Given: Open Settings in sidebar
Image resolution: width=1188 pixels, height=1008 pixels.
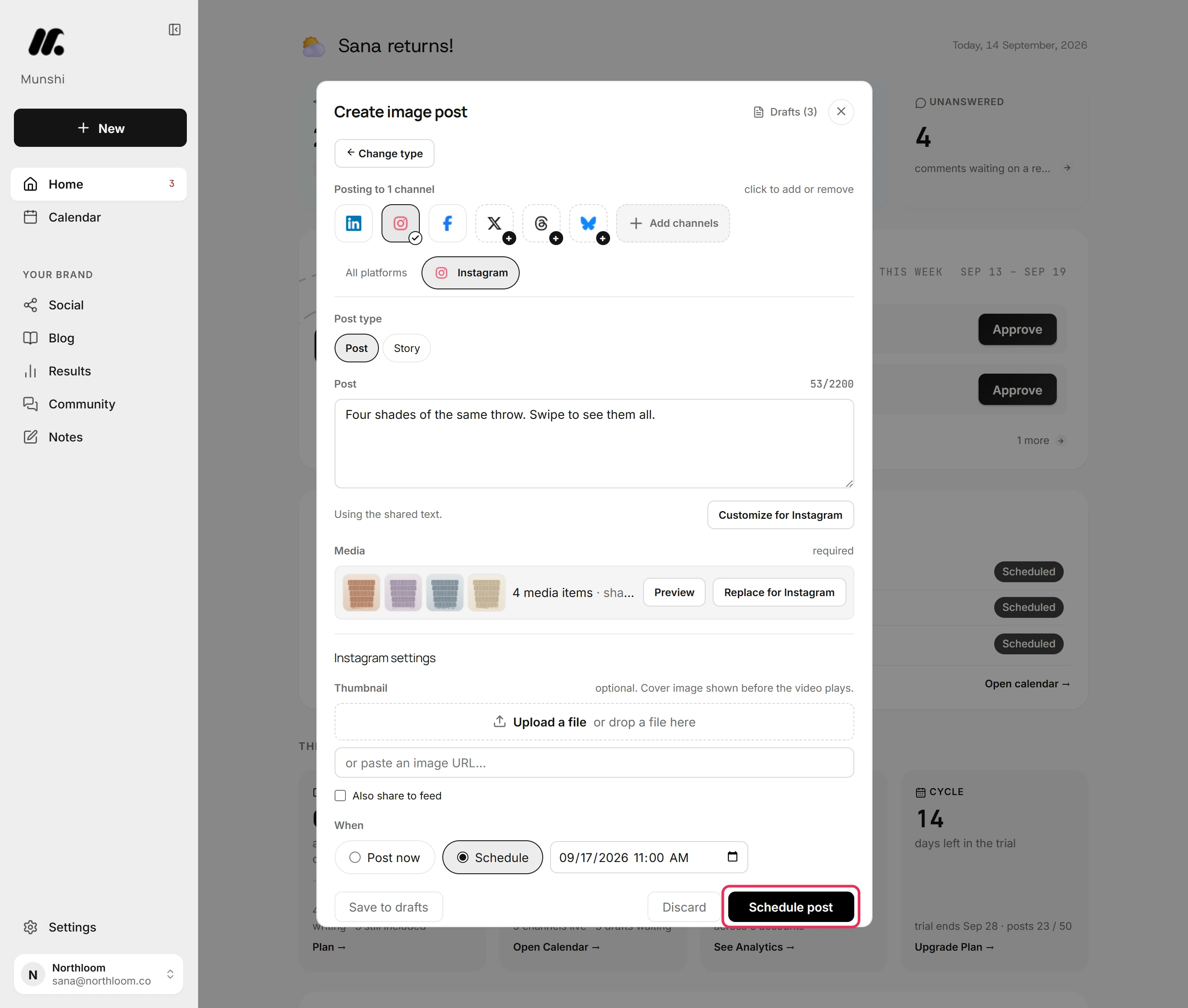Looking at the screenshot, I should 99,927.
